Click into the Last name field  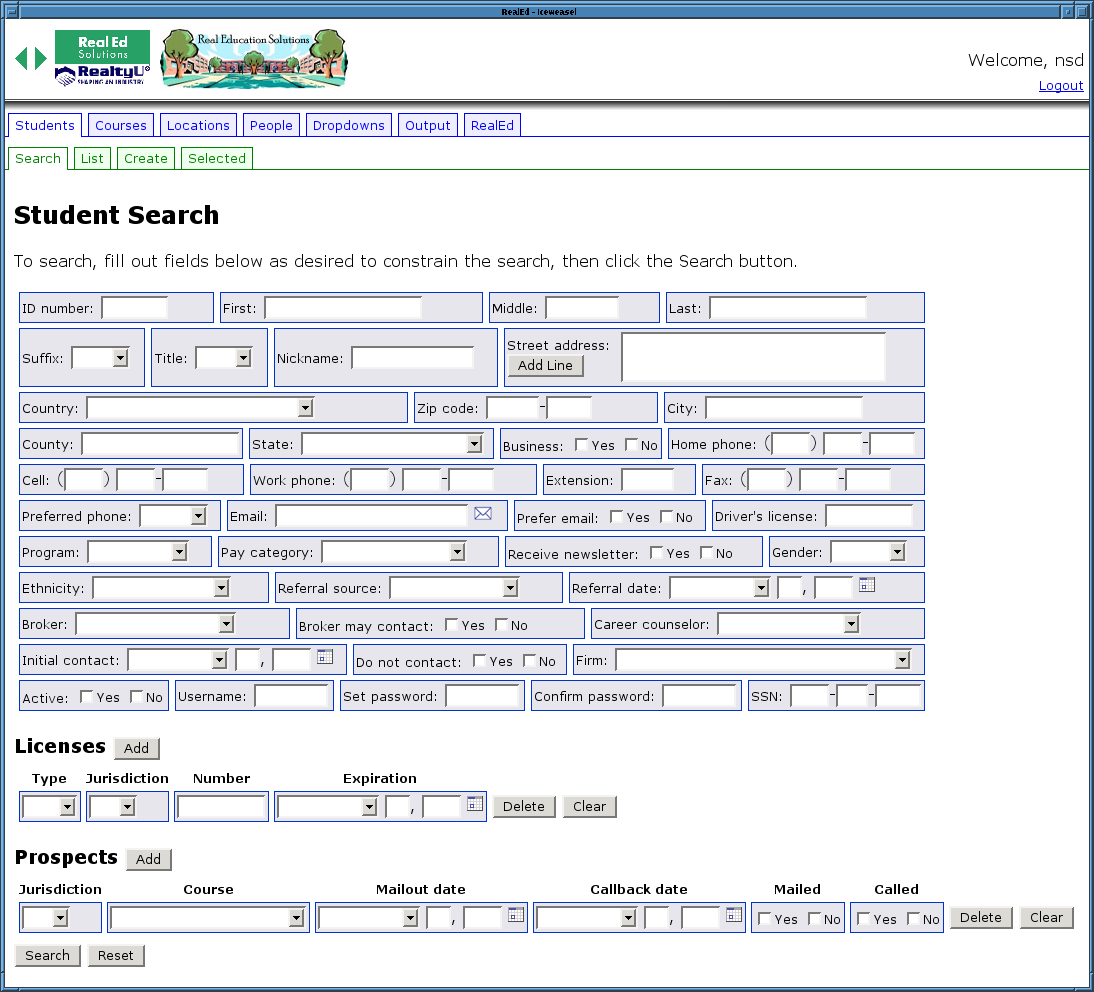coord(787,308)
